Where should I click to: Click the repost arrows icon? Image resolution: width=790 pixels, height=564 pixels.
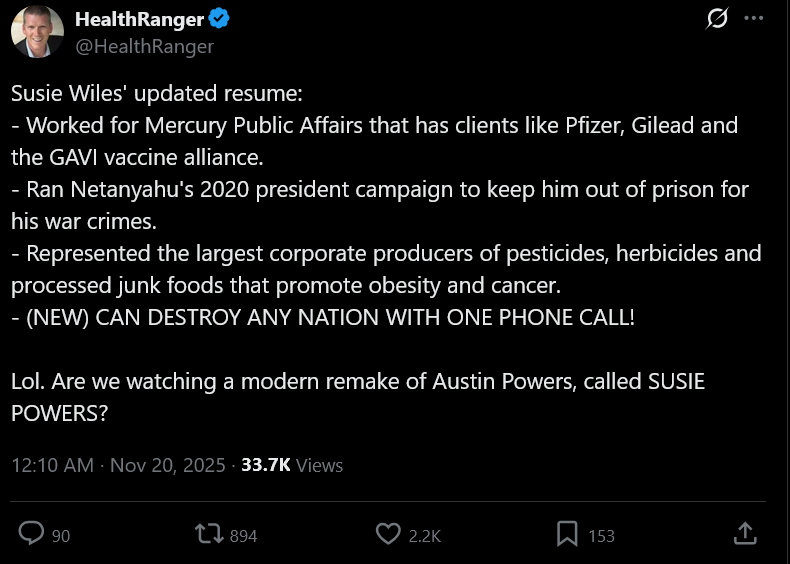(210, 534)
